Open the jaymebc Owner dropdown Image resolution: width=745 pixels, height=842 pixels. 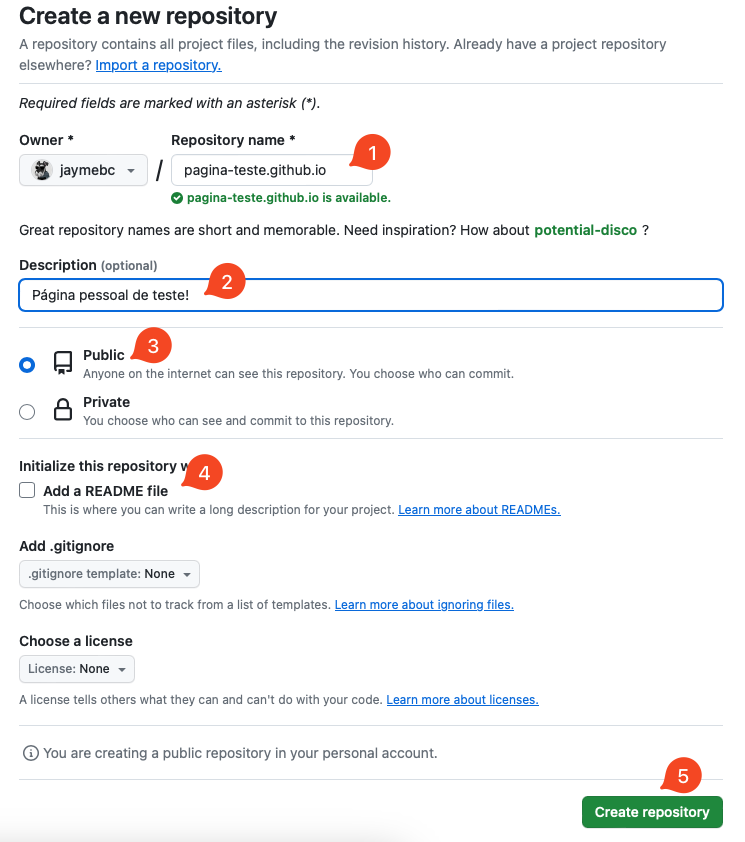(x=84, y=170)
